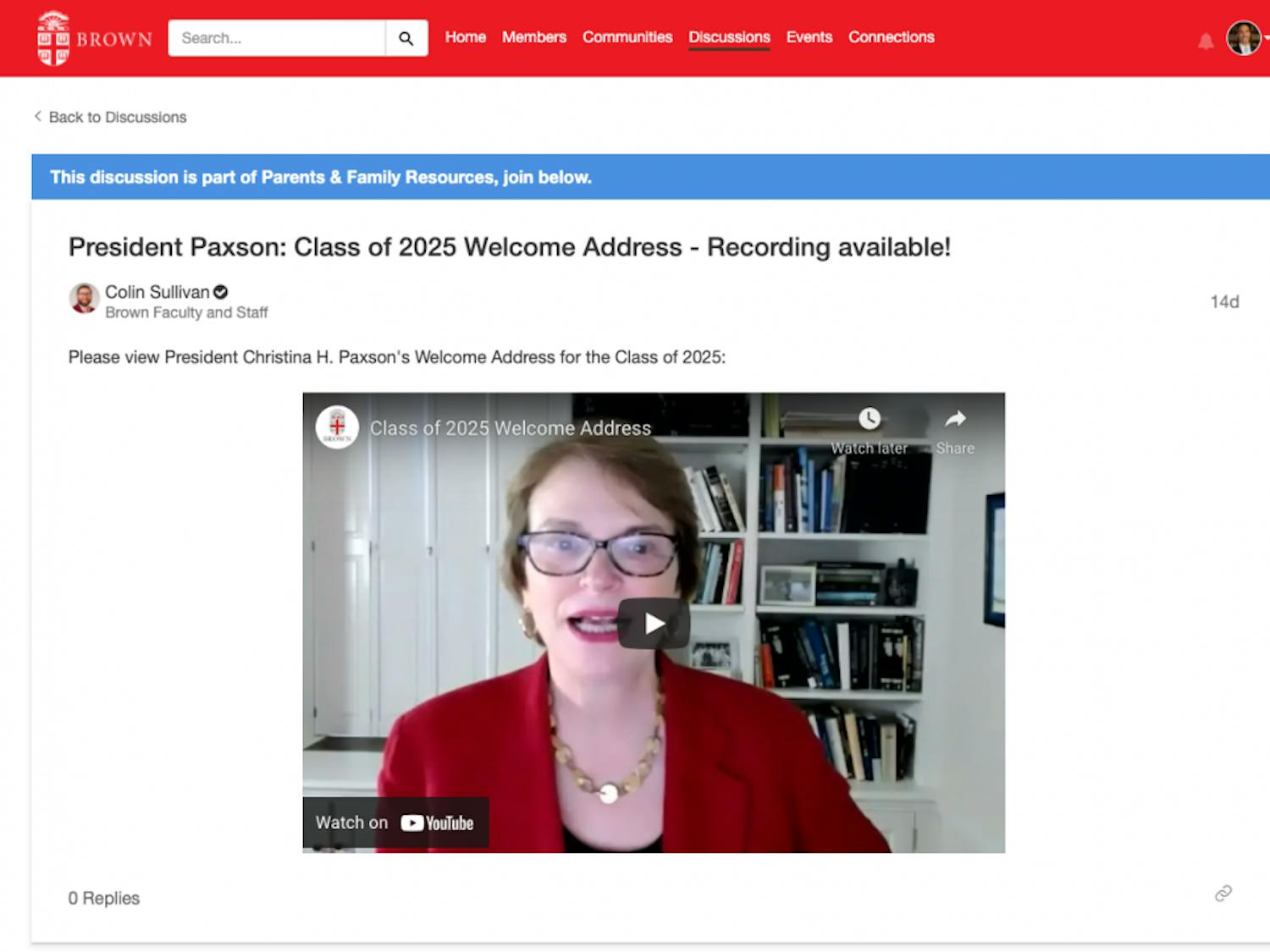Open the Watch on YouTube link
The height and width of the screenshot is (952, 1270).
[x=395, y=822]
